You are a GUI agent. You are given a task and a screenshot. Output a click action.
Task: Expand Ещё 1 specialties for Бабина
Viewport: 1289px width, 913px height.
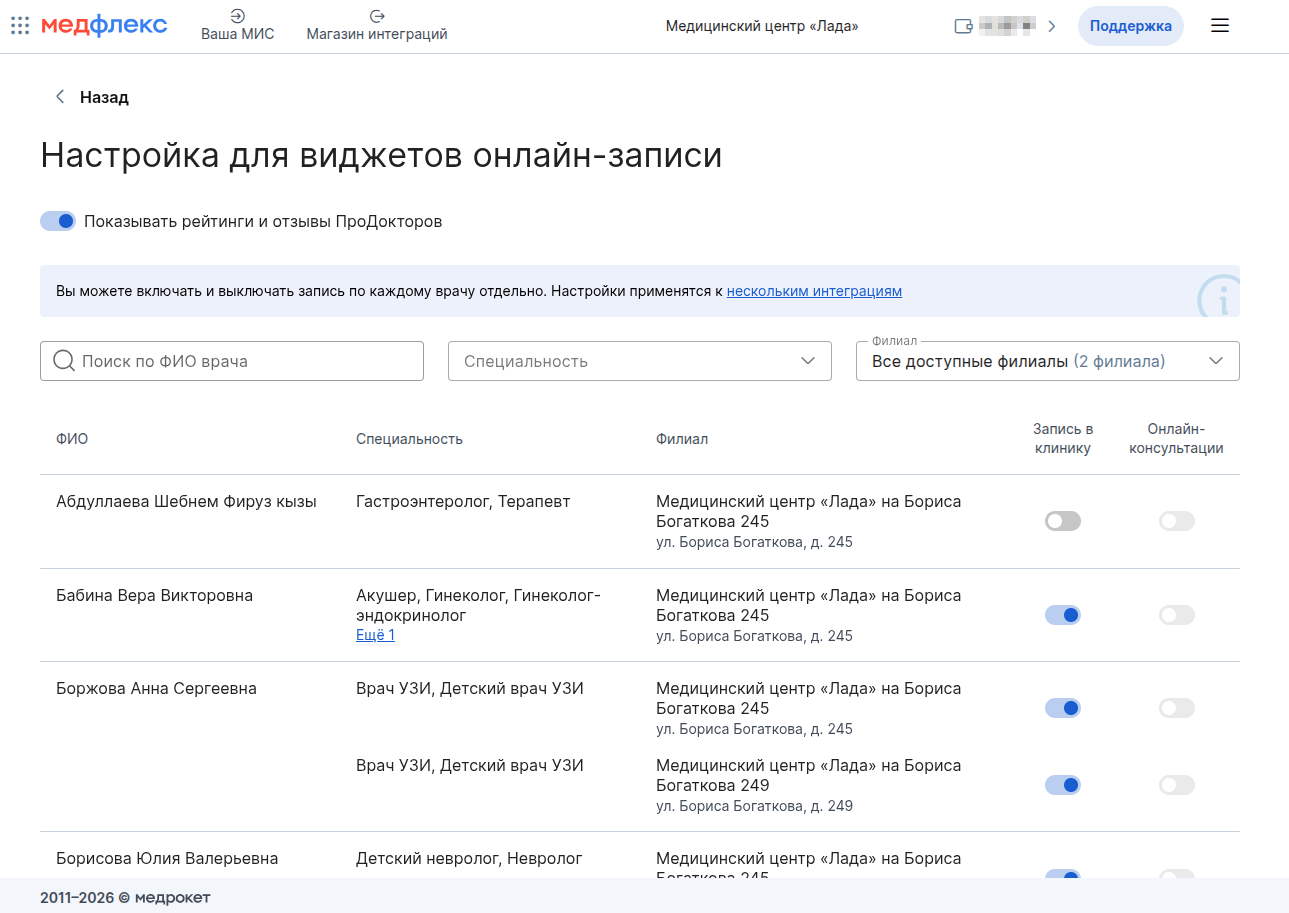(x=375, y=635)
